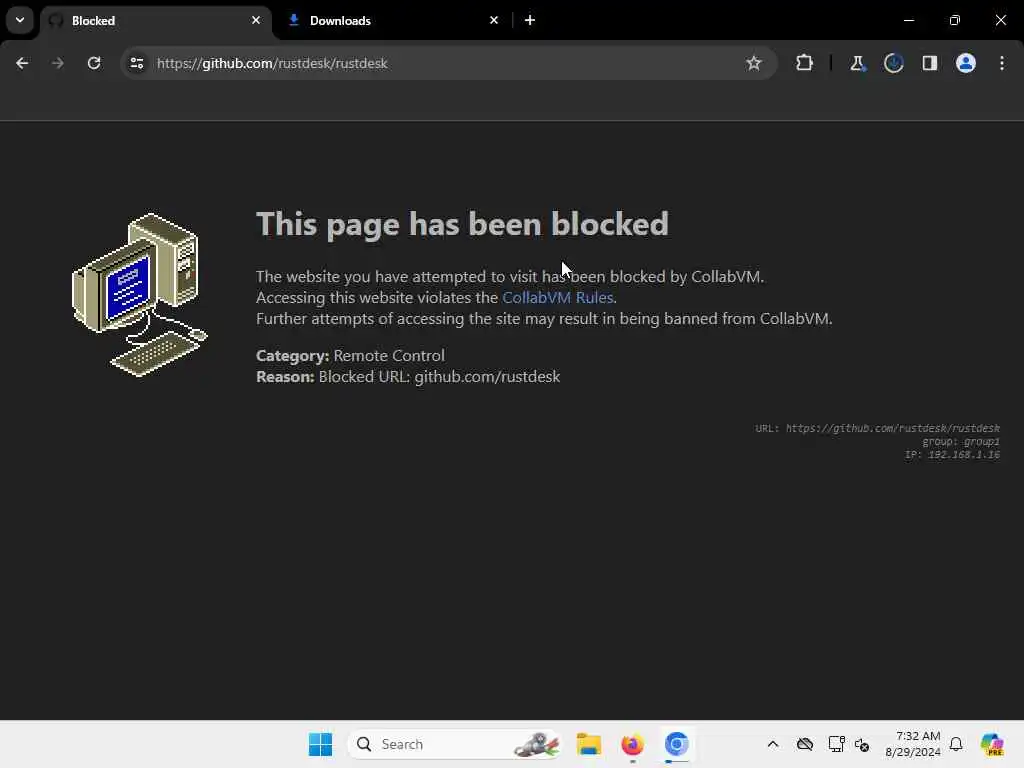The image size is (1024, 768).
Task: Open the CollabVM Rules link
Action: (x=557, y=298)
